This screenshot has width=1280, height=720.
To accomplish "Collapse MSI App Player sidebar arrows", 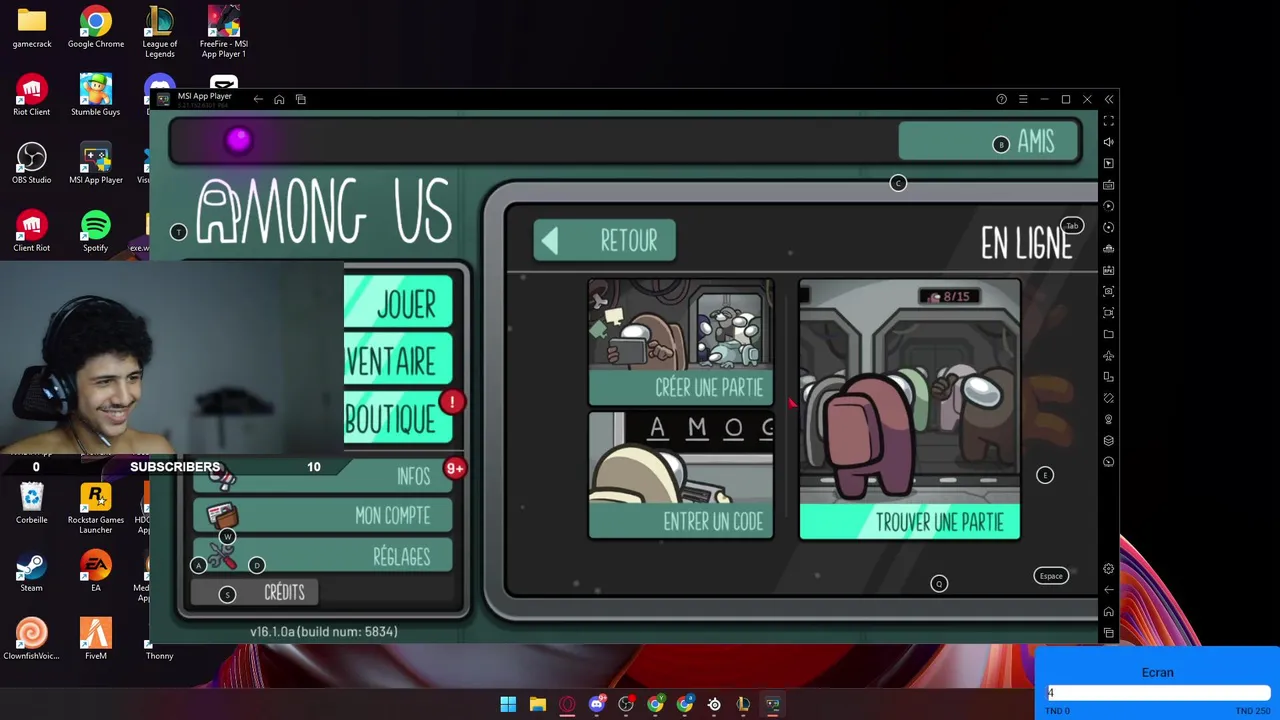I will [1109, 99].
